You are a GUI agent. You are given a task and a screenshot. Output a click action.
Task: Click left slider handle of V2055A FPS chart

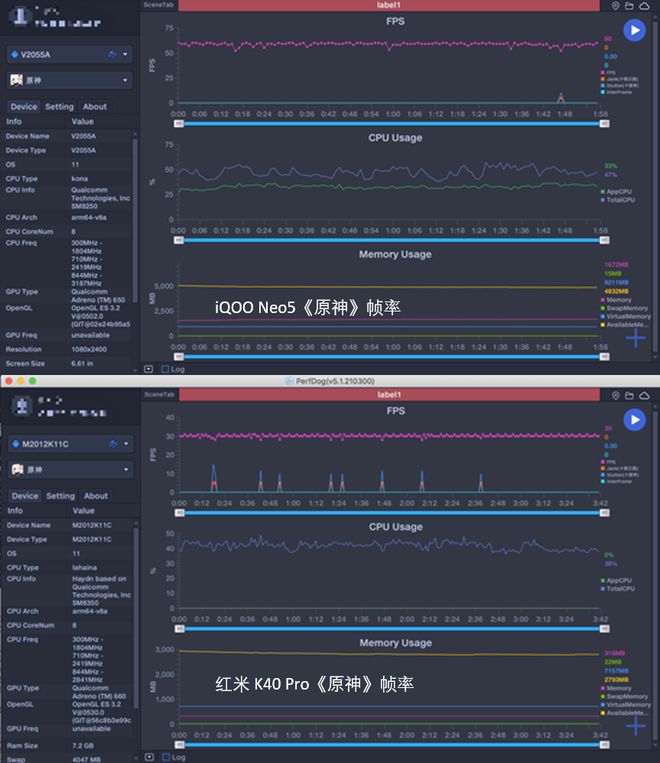tap(179, 124)
